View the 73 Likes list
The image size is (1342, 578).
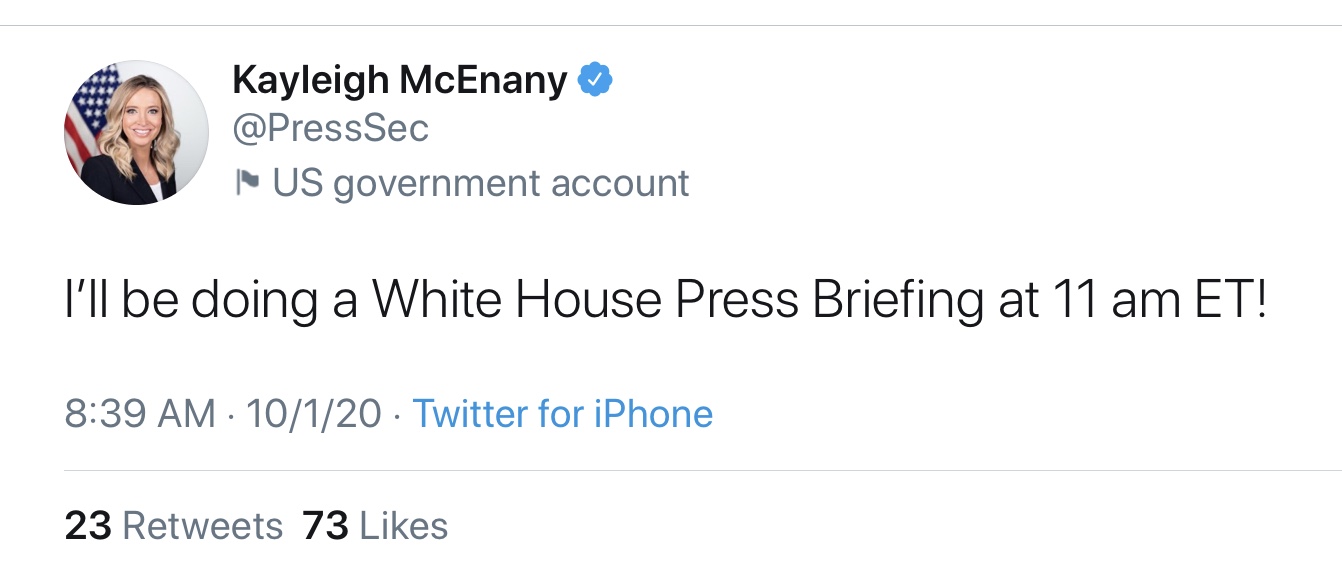pyautogui.click(x=375, y=525)
